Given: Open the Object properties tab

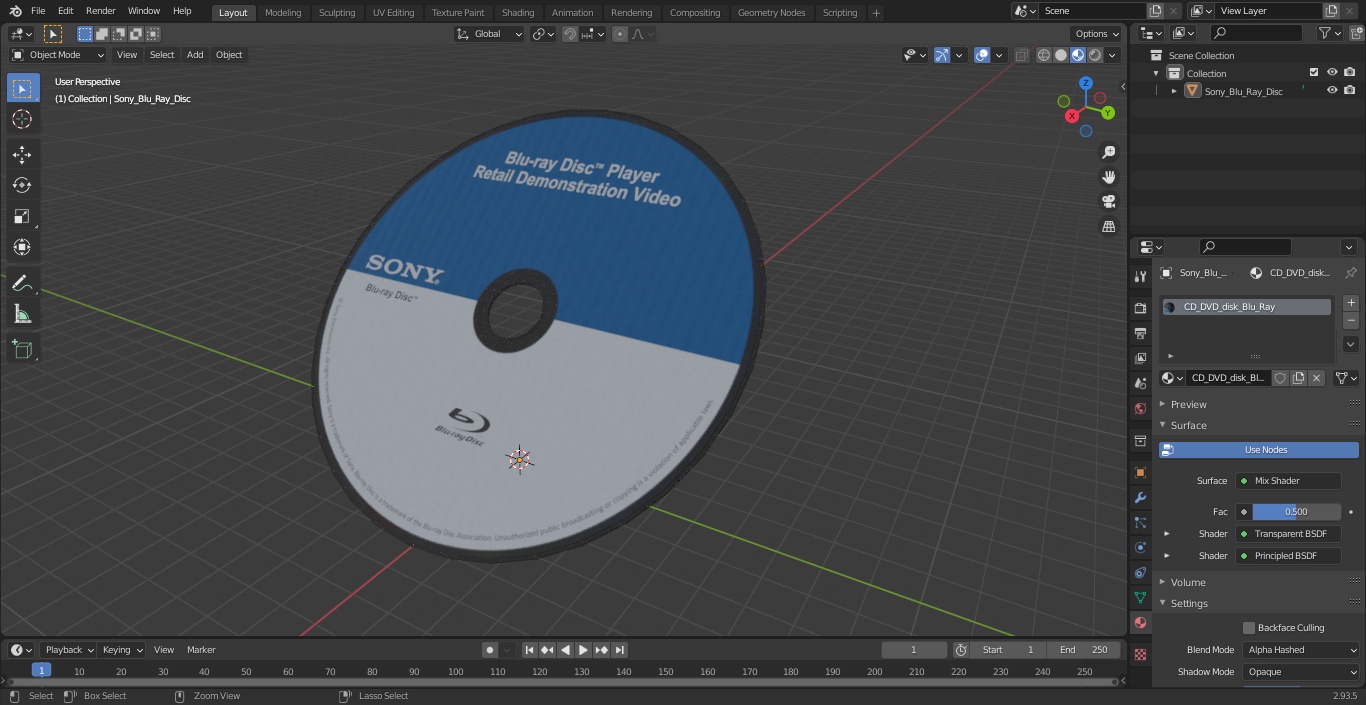Looking at the screenshot, I should tap(1140, 472).
